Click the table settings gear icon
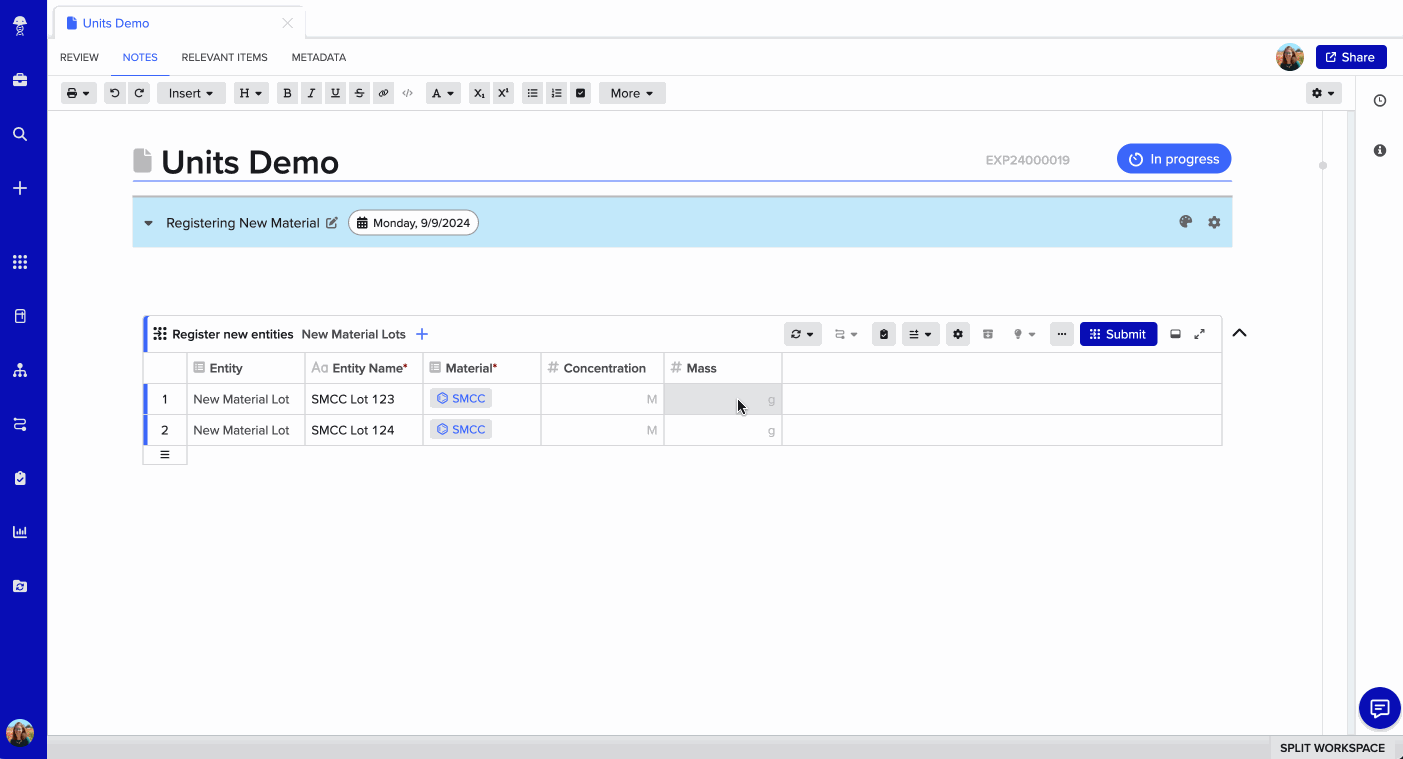This screenshot has height=759, width=1403. point(958,334)
